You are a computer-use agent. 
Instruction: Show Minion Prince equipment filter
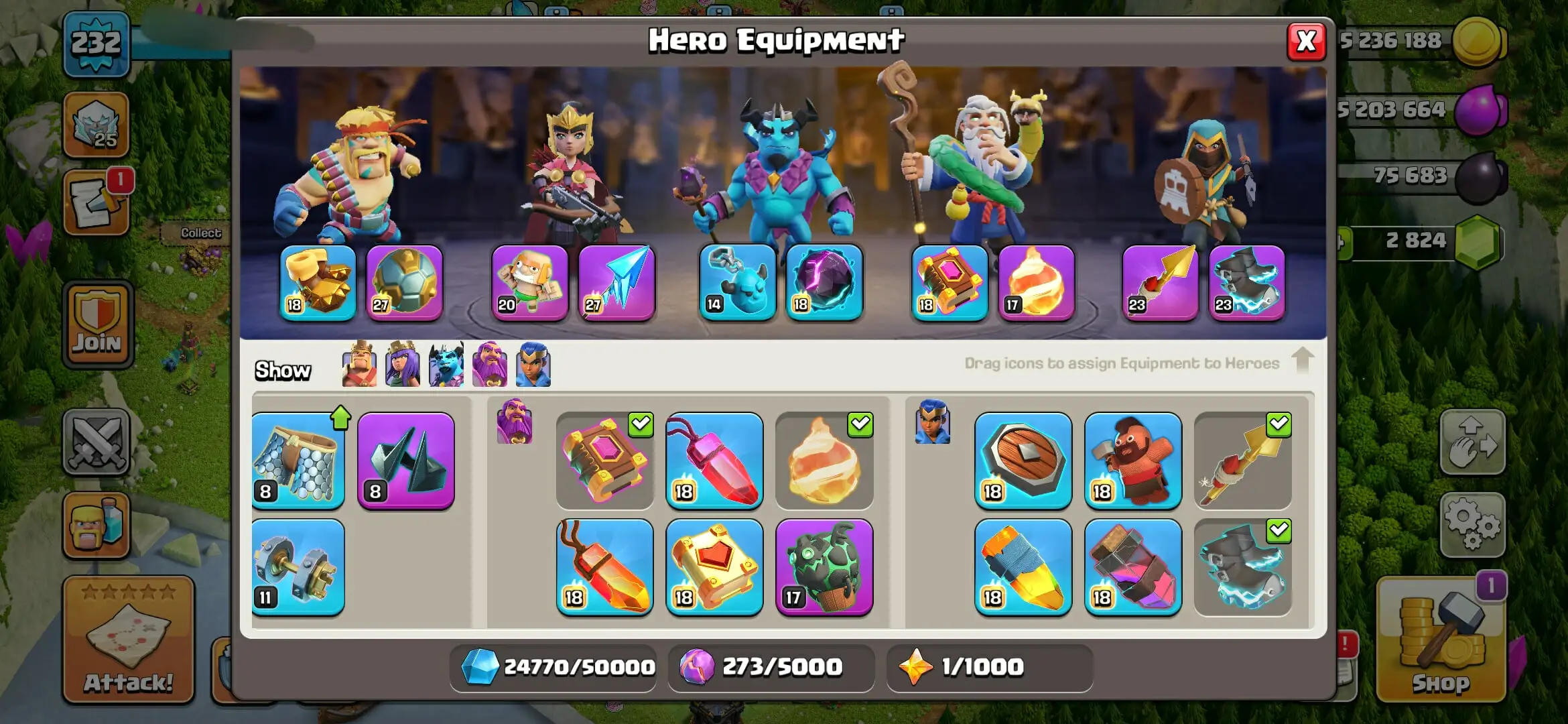(x=446, y=364)
